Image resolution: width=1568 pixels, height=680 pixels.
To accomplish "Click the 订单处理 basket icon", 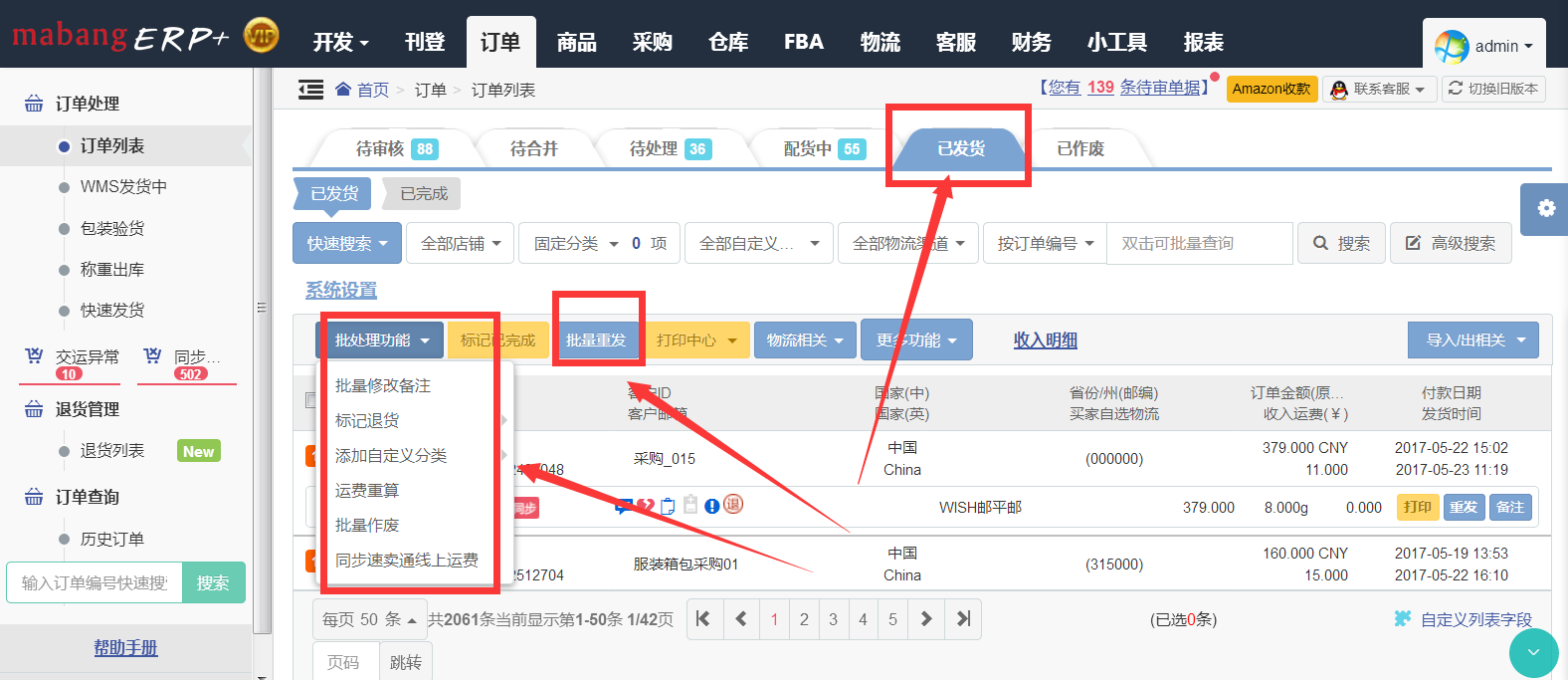I will 34,104.
